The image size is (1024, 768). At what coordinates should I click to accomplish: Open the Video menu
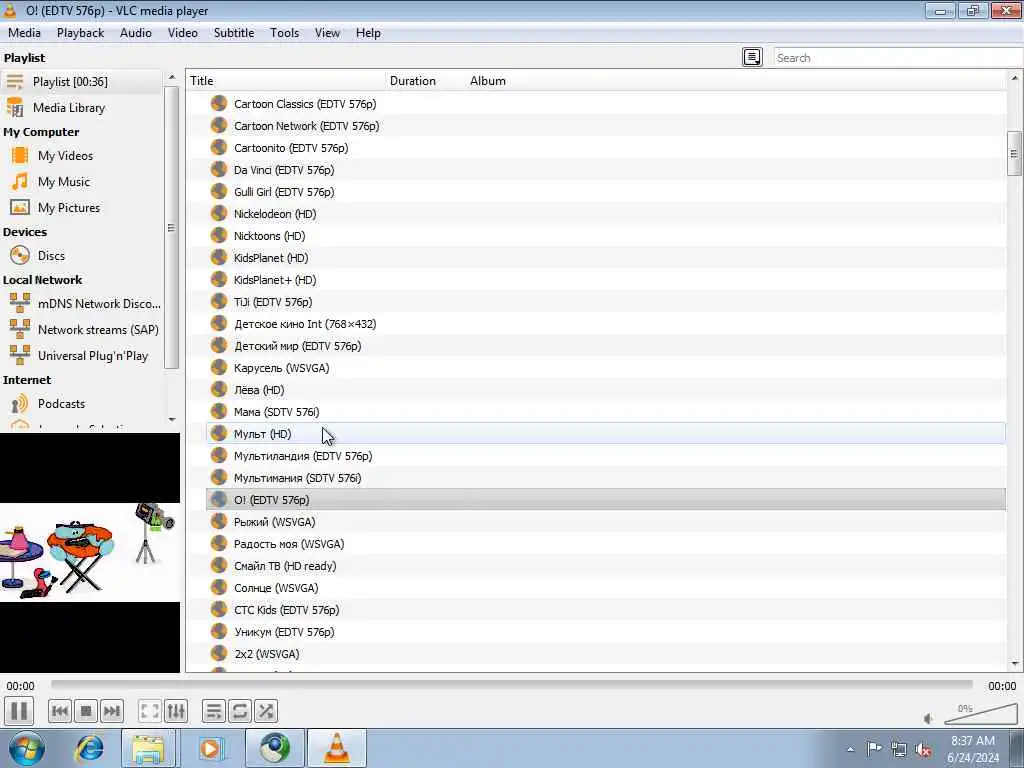click(x=183, y=33)
